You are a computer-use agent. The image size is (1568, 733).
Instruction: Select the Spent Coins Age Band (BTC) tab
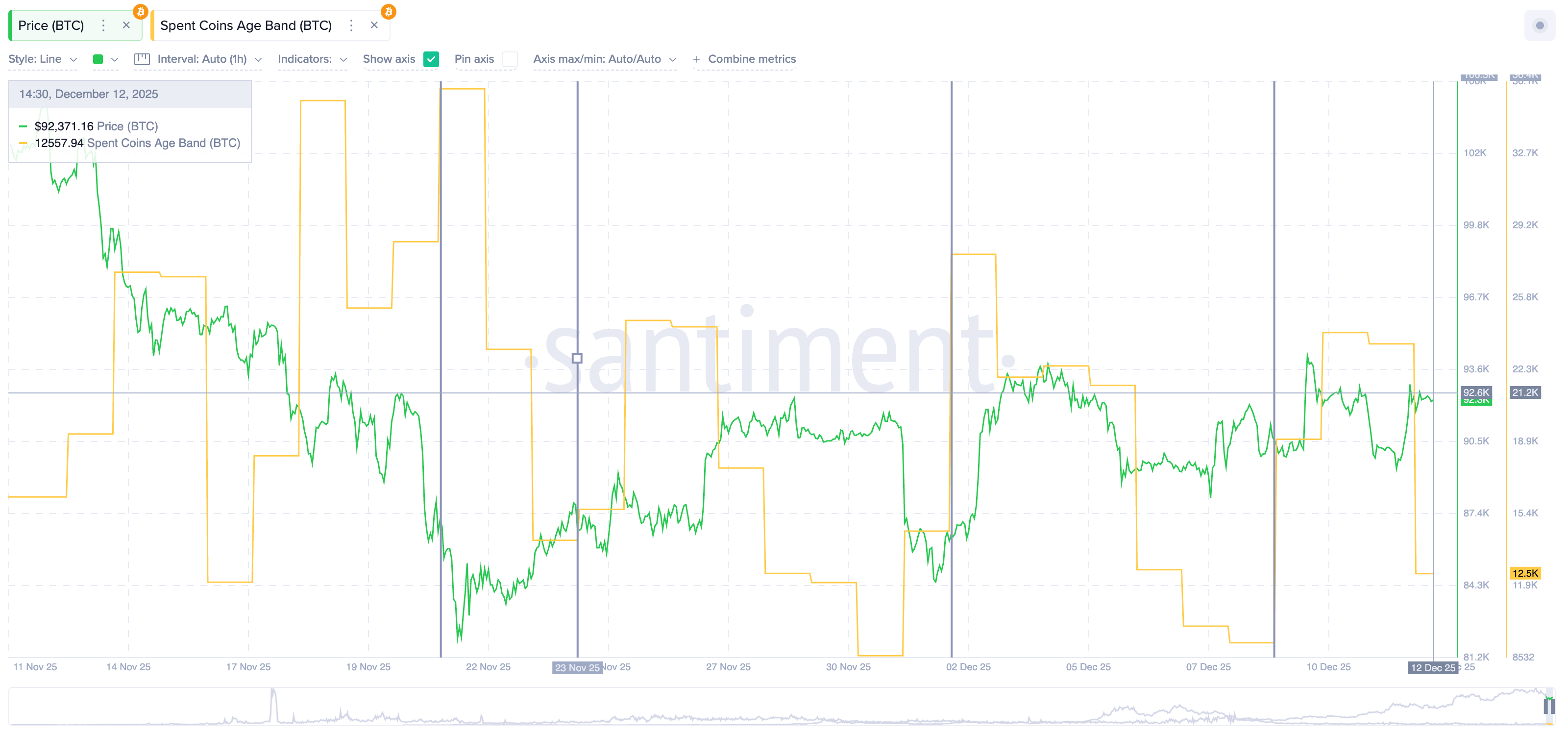246,25
